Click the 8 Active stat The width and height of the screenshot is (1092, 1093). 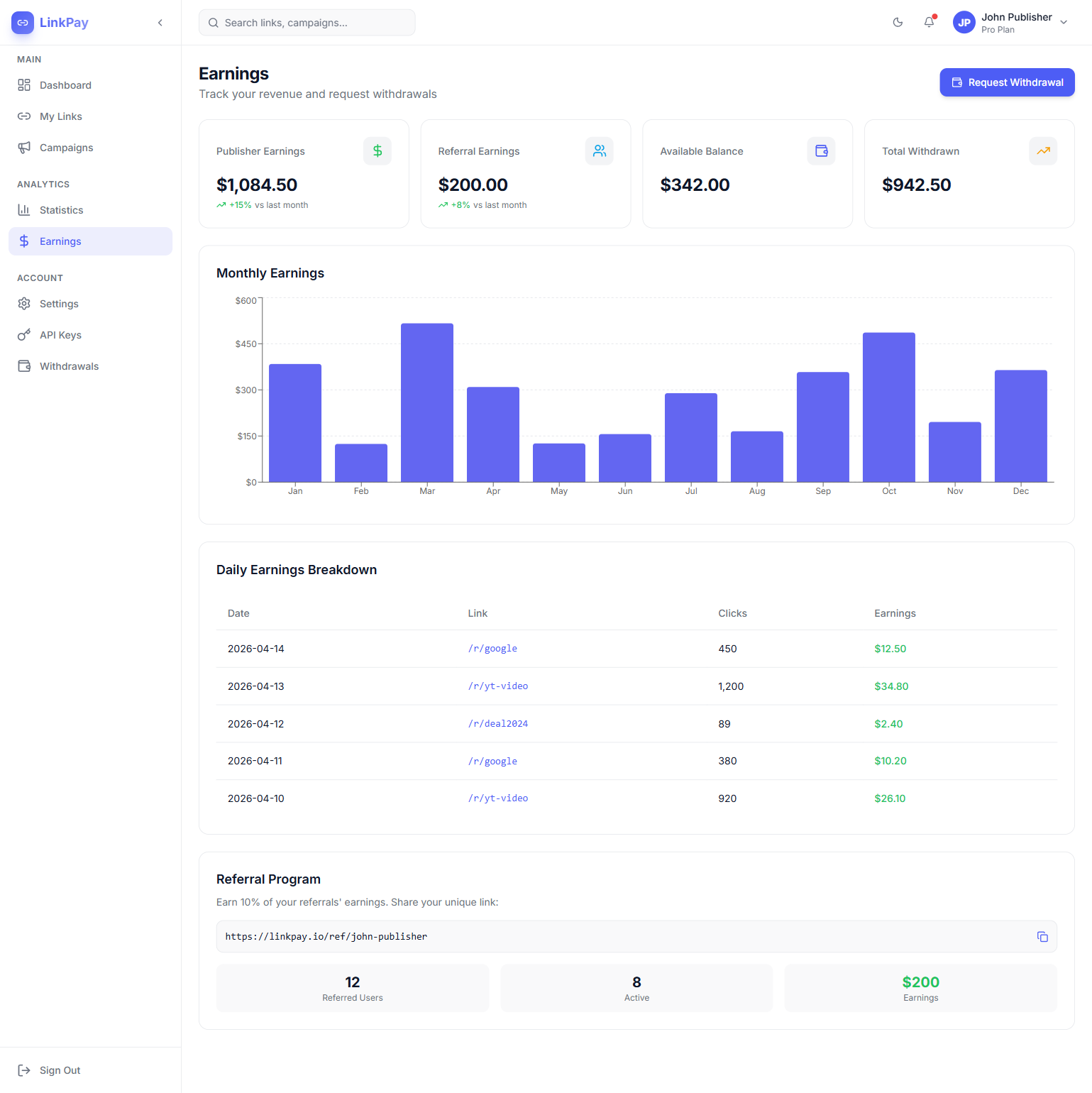(x=636, y=988)
